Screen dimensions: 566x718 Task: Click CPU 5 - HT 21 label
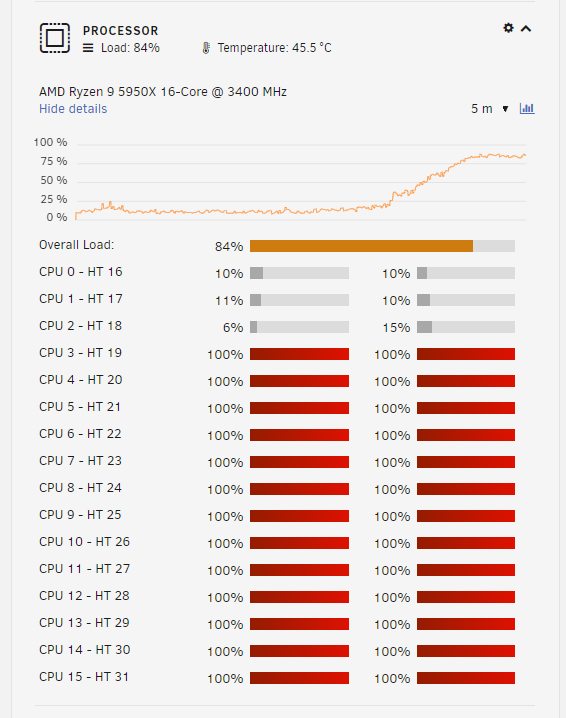(x=80, y=407)
